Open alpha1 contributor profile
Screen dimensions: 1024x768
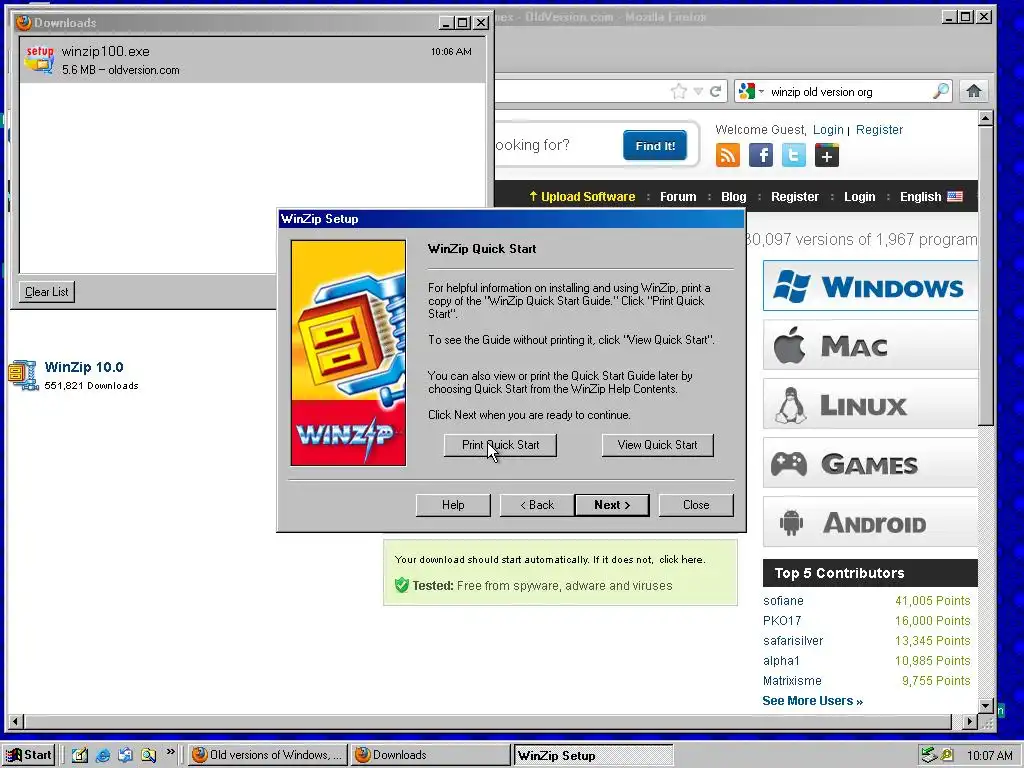pos(781,661)
